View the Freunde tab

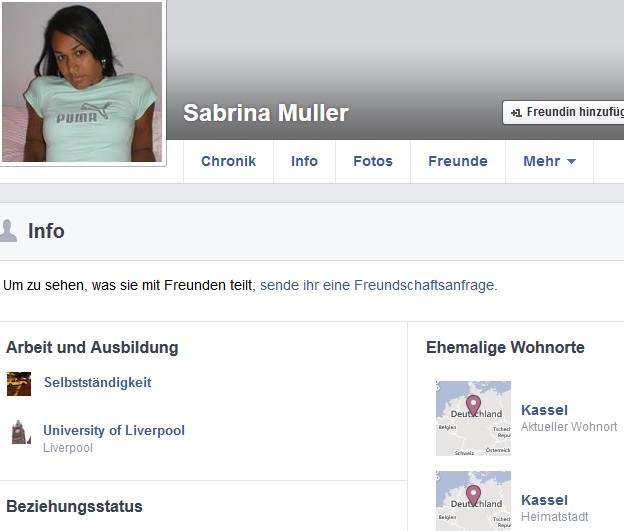[x=458, y=161]
